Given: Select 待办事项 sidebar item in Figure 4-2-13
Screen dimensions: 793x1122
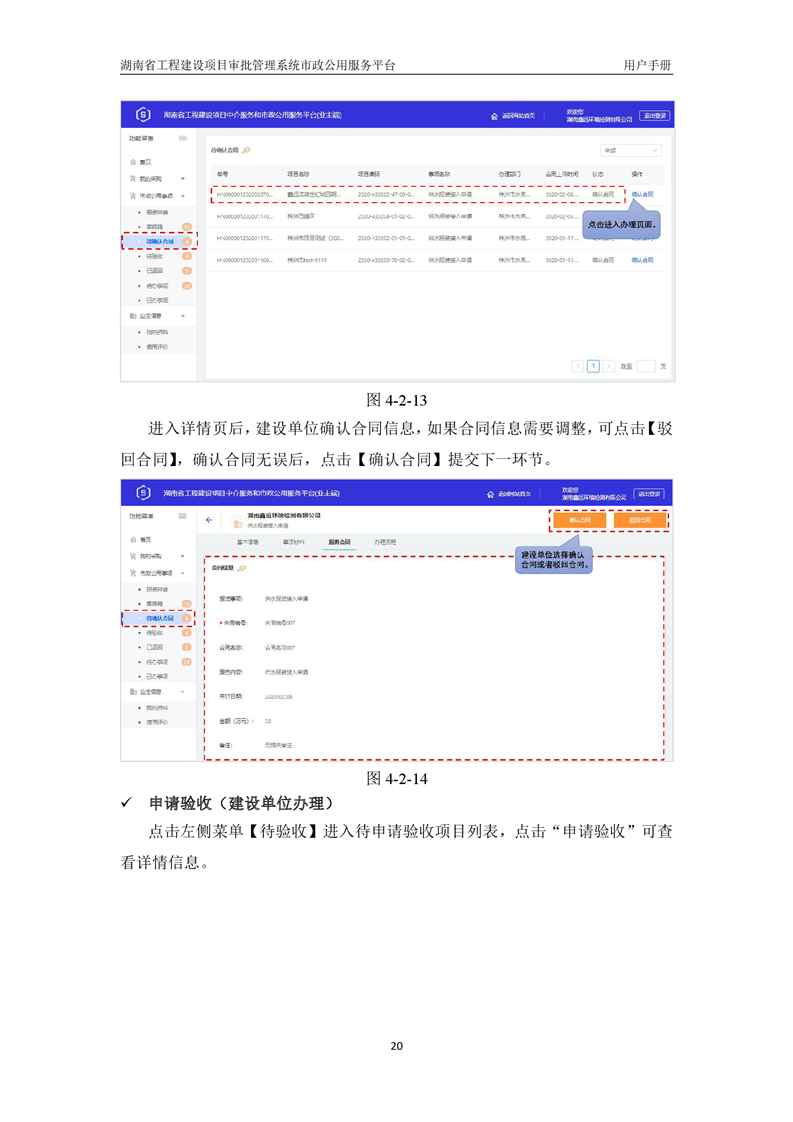Looking at the screenshot, I should coord(157,286).
